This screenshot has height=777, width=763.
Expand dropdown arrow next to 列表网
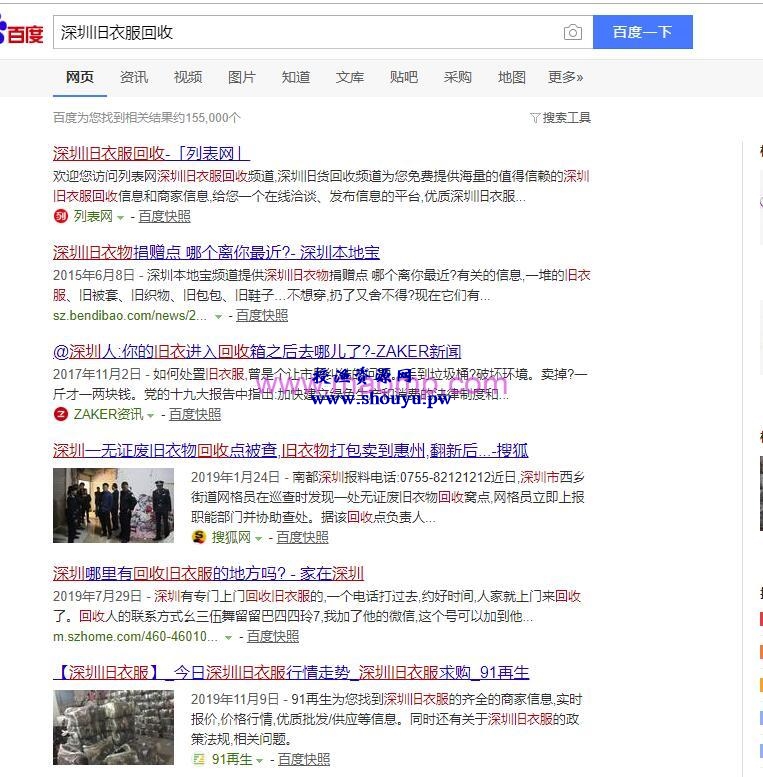tap(120, 218)
